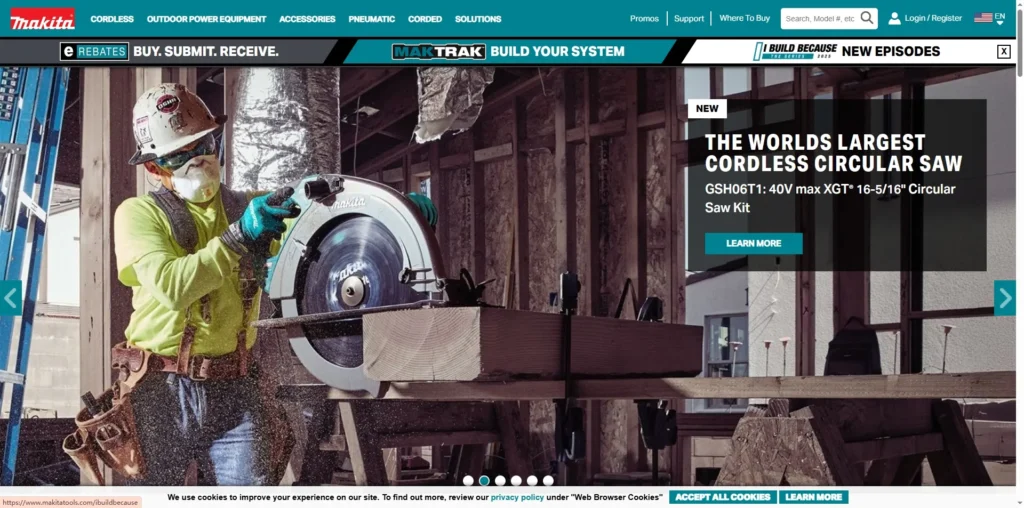Open the Pneumatic menu item
This screenshot has width=1024, height=508.
tap(371, 19)
